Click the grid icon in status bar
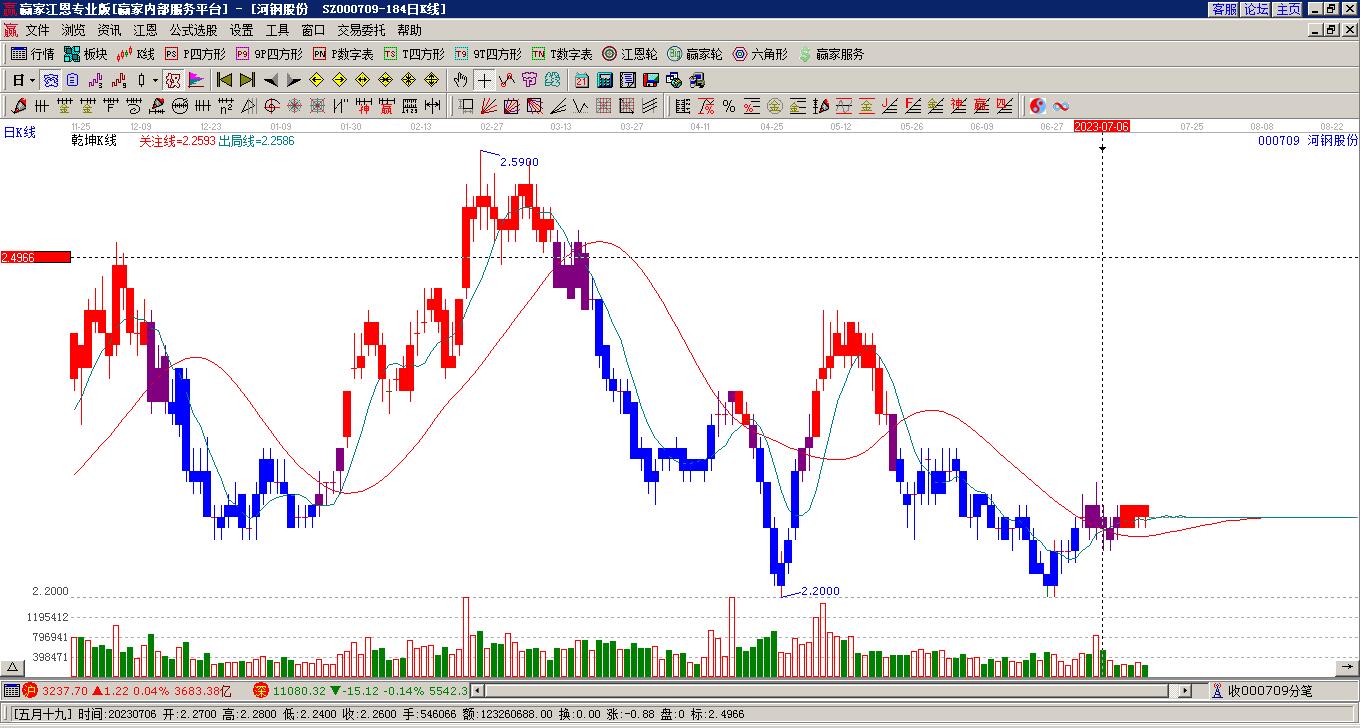The height and width of the screenshot is (728, 1360). click(x=11, y=691)
